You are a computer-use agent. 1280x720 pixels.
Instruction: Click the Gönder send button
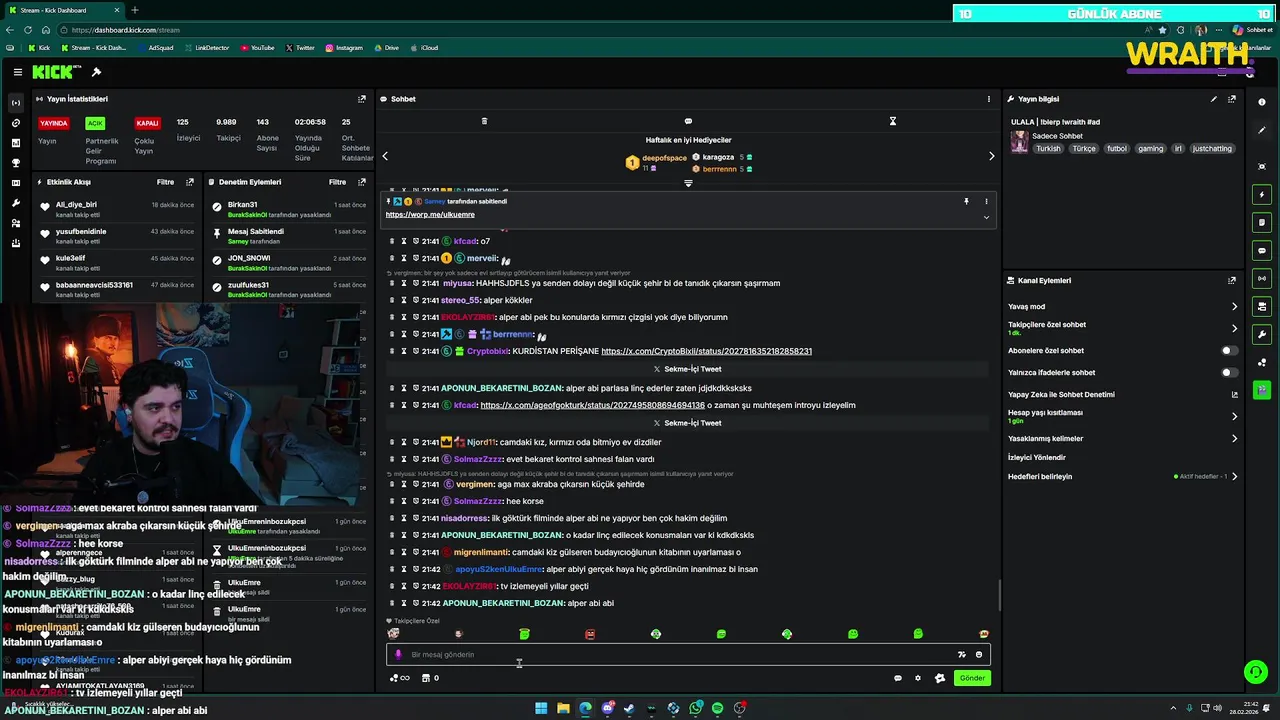[x=972, y=678]
